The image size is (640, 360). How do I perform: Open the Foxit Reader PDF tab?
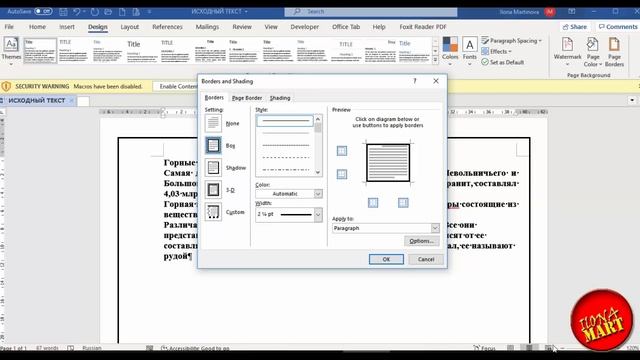(x=423, y=27)
